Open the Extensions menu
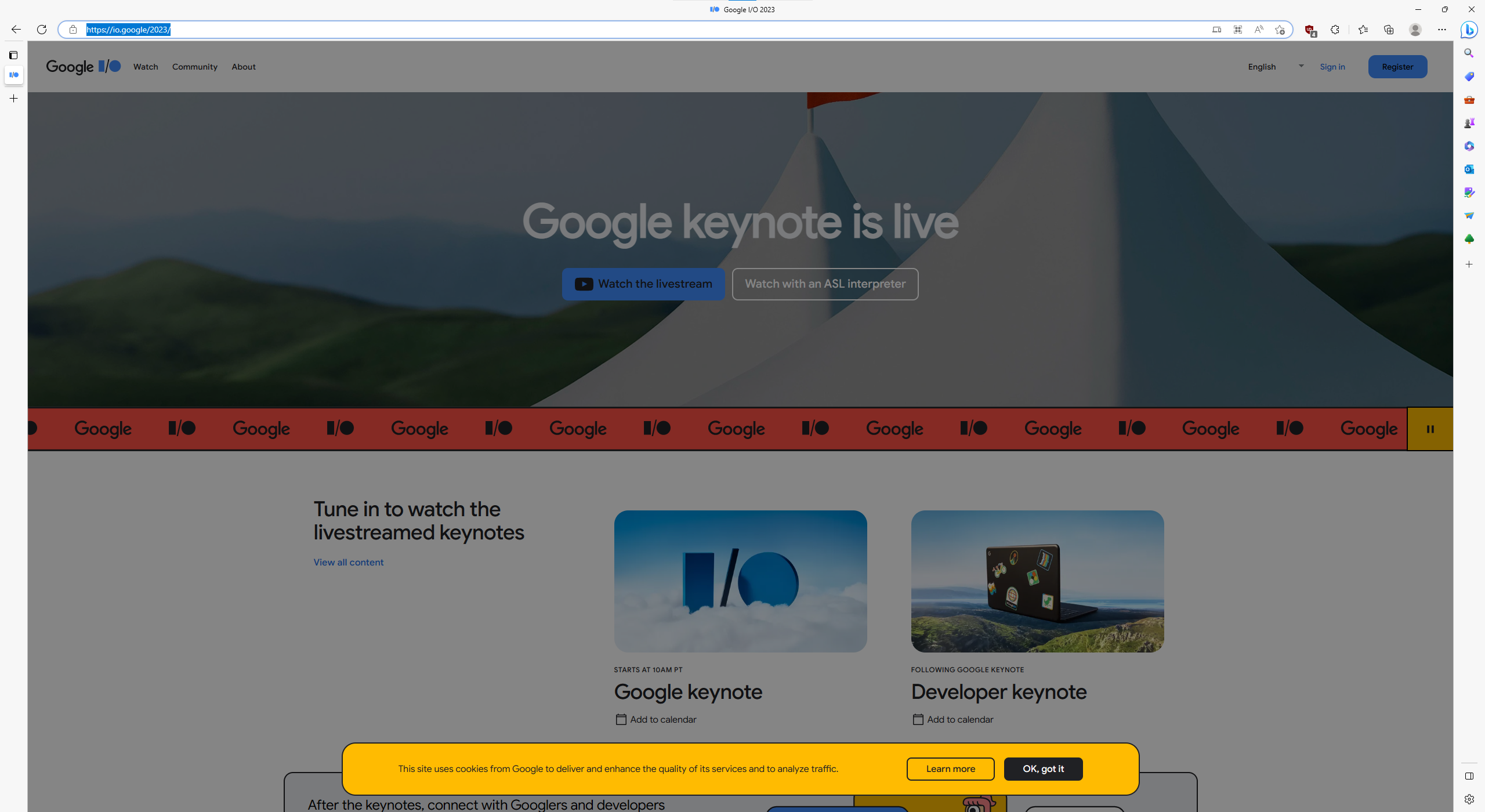 coord(1335,30)
